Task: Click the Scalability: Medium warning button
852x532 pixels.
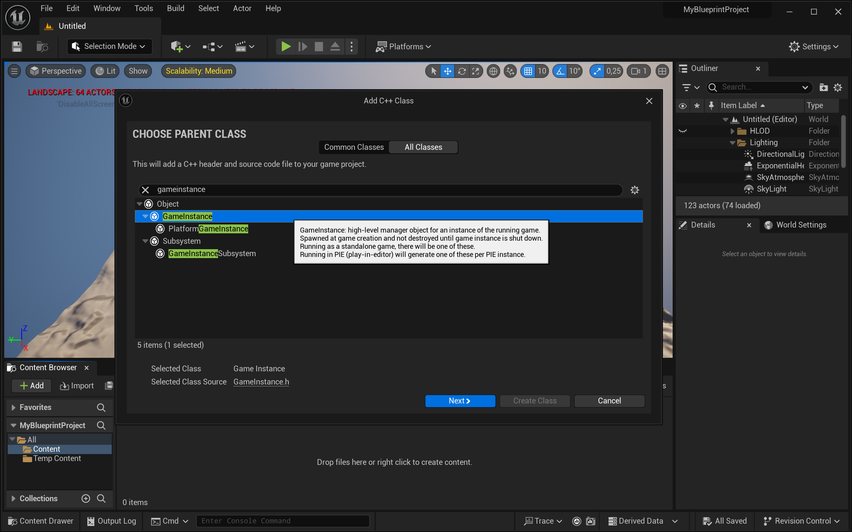Action: 199,71
